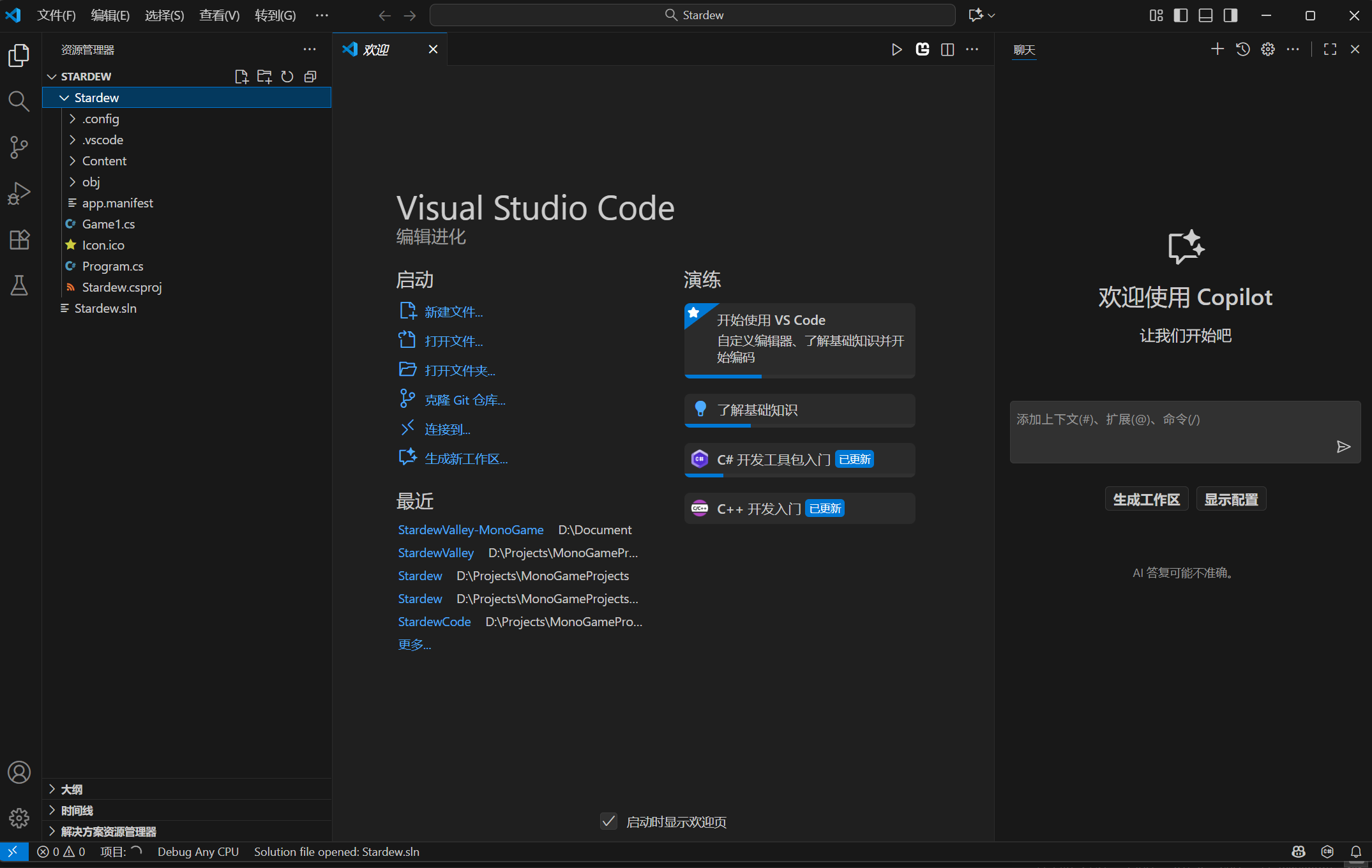Uncheck show welcome page on startup
This screenshot has width=1372, height=868.
point(608,821)
